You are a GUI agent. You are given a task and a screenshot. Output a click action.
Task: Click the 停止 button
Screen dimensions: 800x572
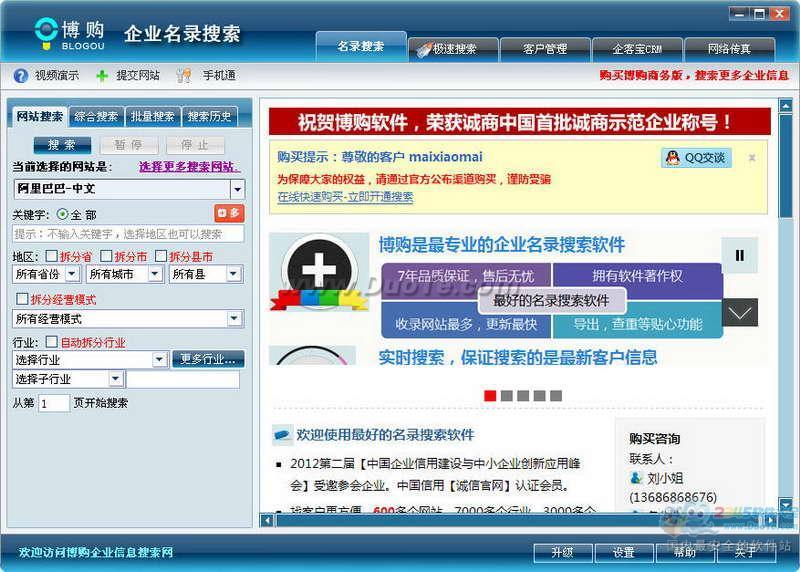[195, 145]
